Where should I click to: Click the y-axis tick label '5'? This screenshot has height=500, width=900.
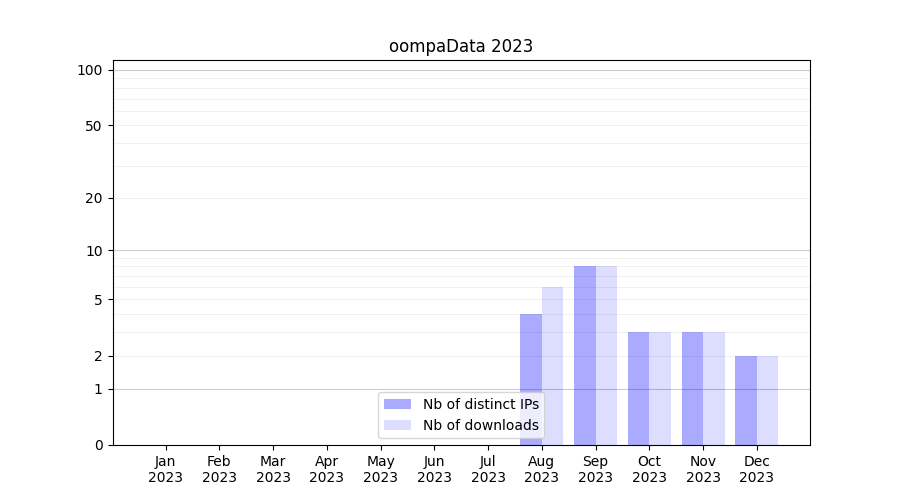coord(98,300)
